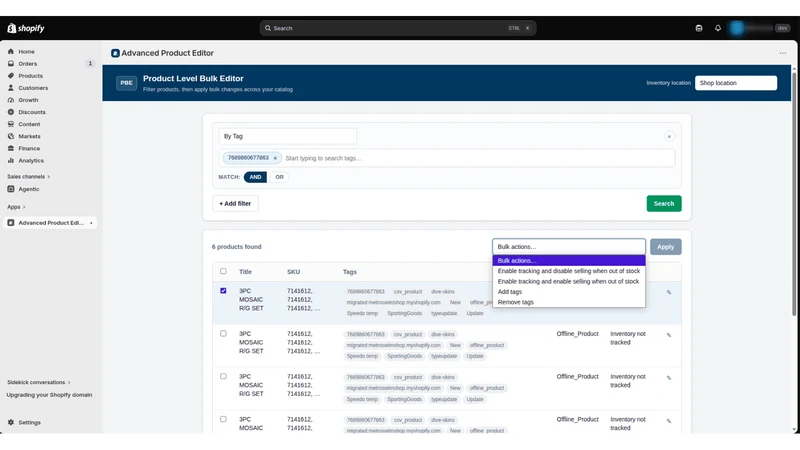The width and height of the screenshot is (800, 450).
Task: Go to Markets page
Action: click(x=29, y=136)
